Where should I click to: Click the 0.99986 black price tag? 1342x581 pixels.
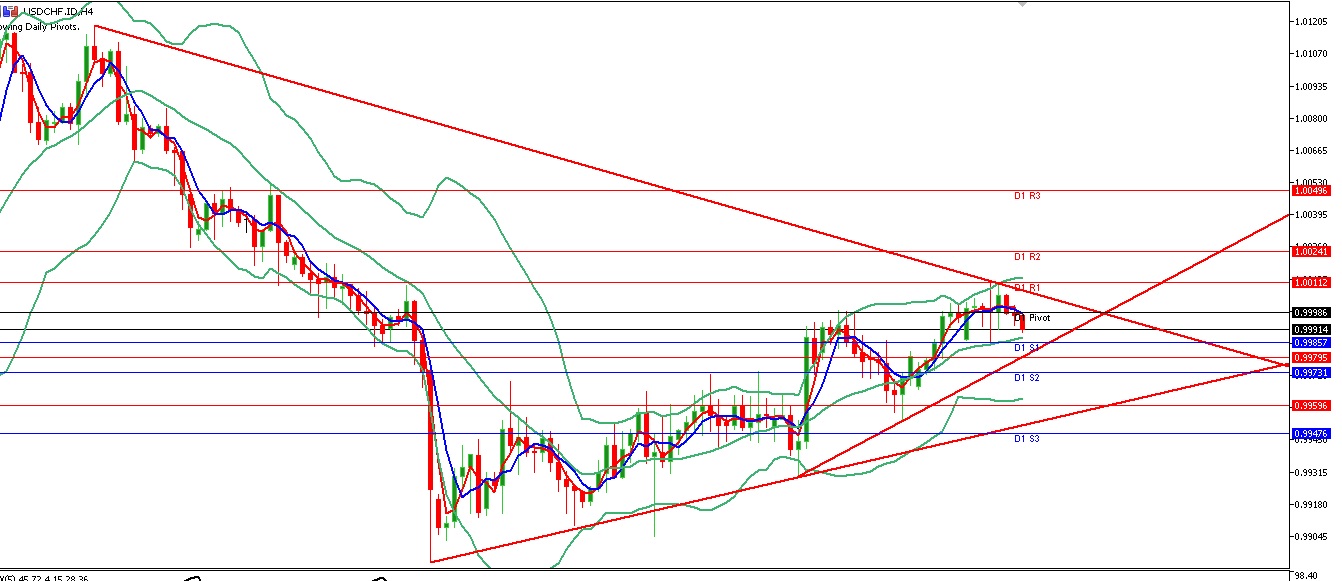pos(1309,313)
